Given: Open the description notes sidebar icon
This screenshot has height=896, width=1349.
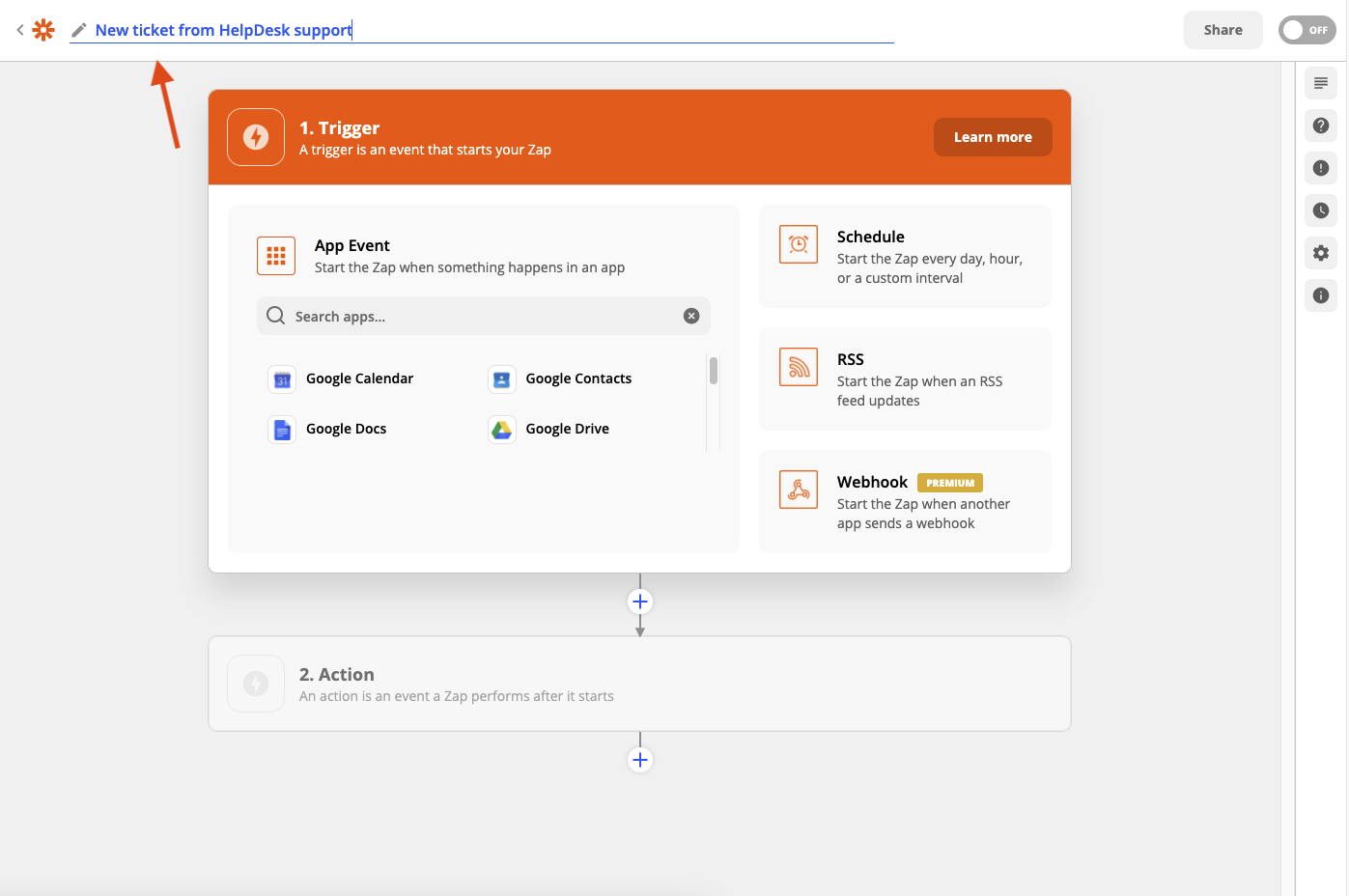Looking at the screenshot, I should click(x=1321, y=83).
